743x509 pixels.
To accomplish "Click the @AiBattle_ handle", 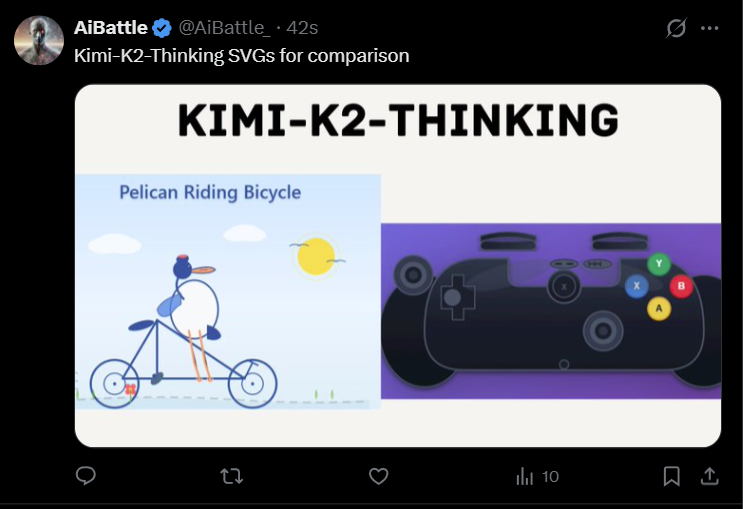I will [225, 27].
